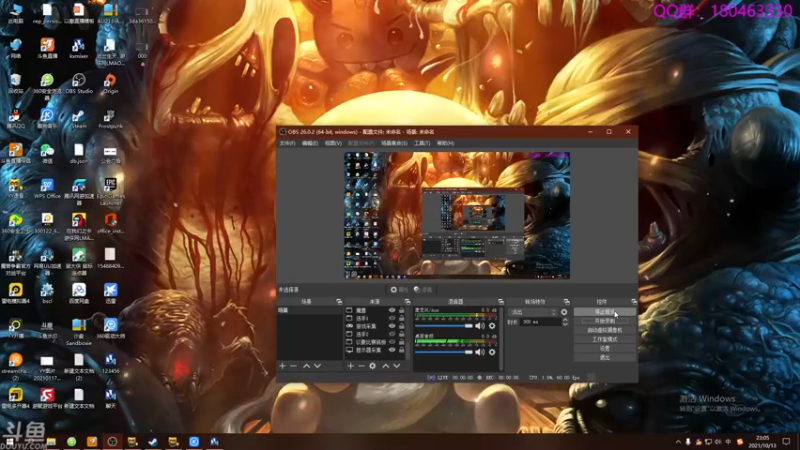Open the 淡出 transition type dropdown
The image size is (800, 450).
tap(533, 312)
